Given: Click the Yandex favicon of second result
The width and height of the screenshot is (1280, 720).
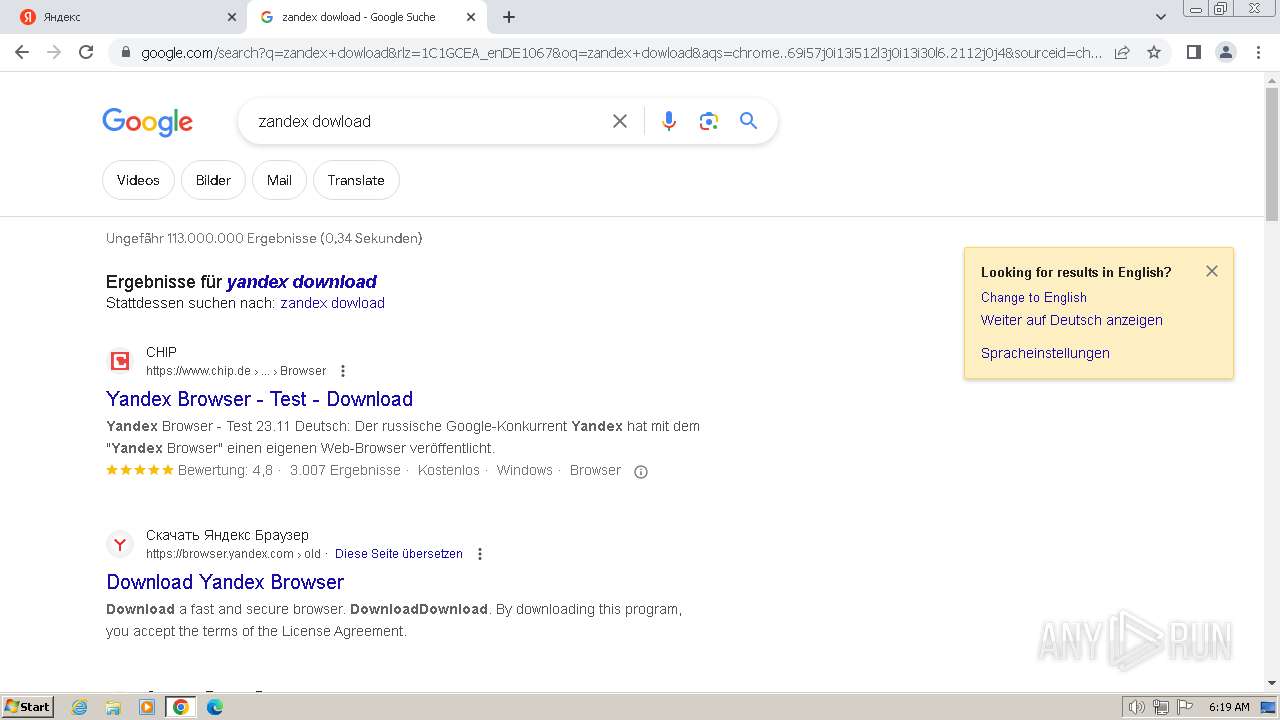Looking at the screenshot, I should click(120, 544).
